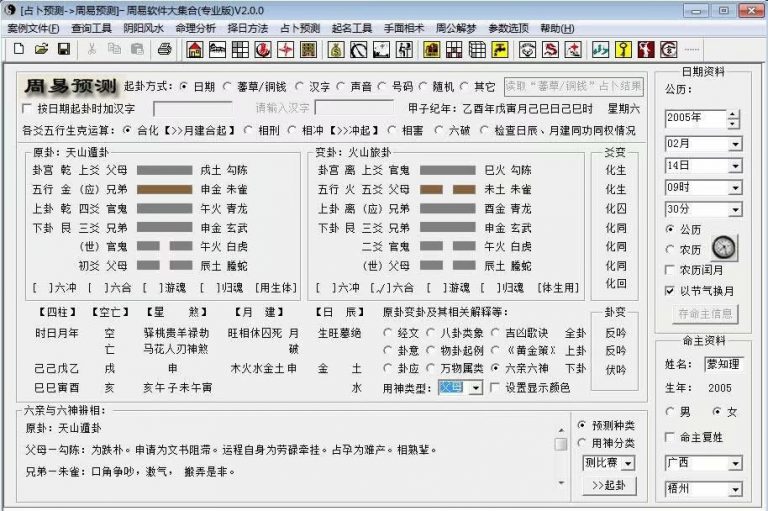Uncheck the 以节气换月 checkbox
The width and height of the screenshot is (768, 511).
pyautogui.click(x=670, y=291)
